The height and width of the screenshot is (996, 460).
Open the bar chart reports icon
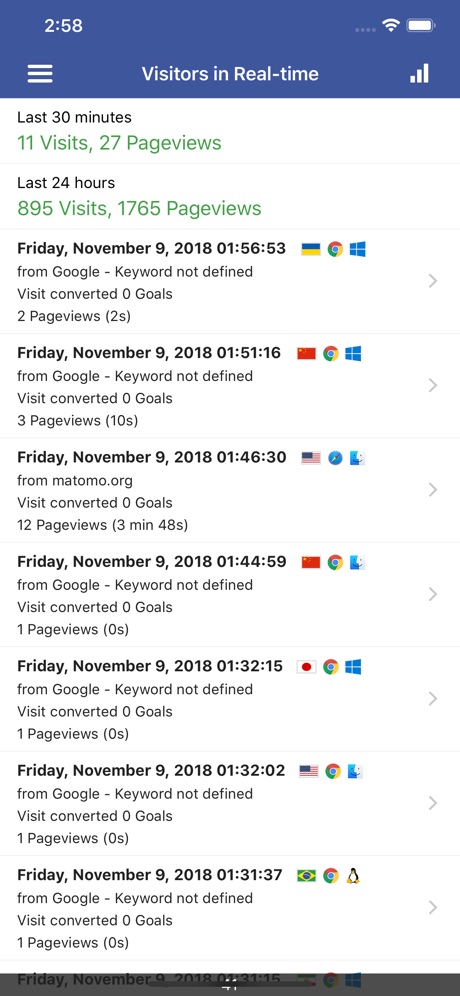click(x=419, y=74)
